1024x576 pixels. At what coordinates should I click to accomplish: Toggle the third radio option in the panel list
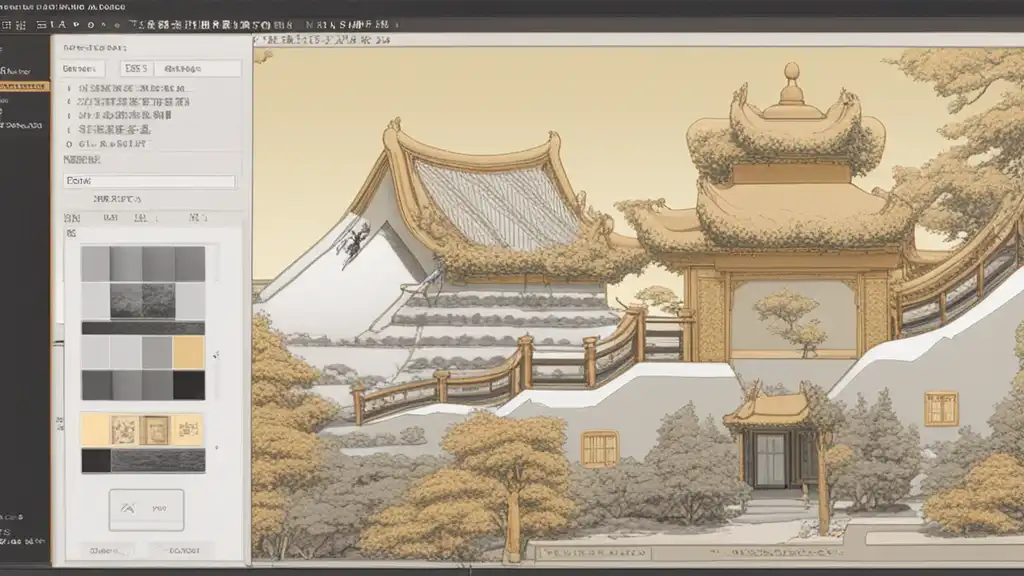coord(69,115)
